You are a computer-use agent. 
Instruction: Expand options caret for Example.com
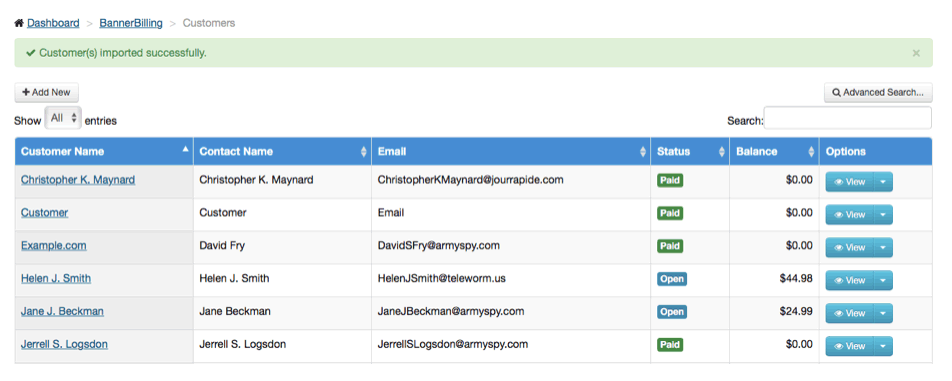point(883,248)
